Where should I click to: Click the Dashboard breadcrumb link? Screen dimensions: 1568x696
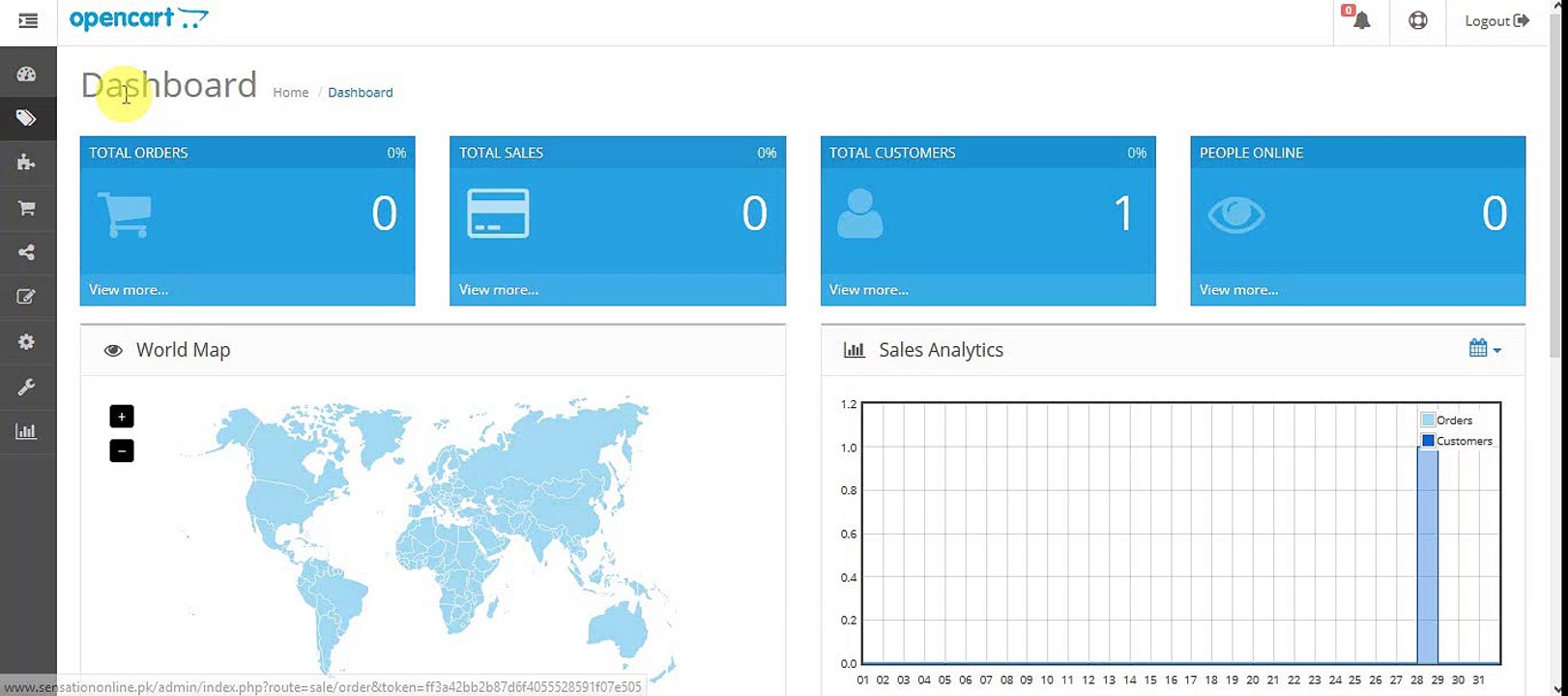tap(360, 93)
